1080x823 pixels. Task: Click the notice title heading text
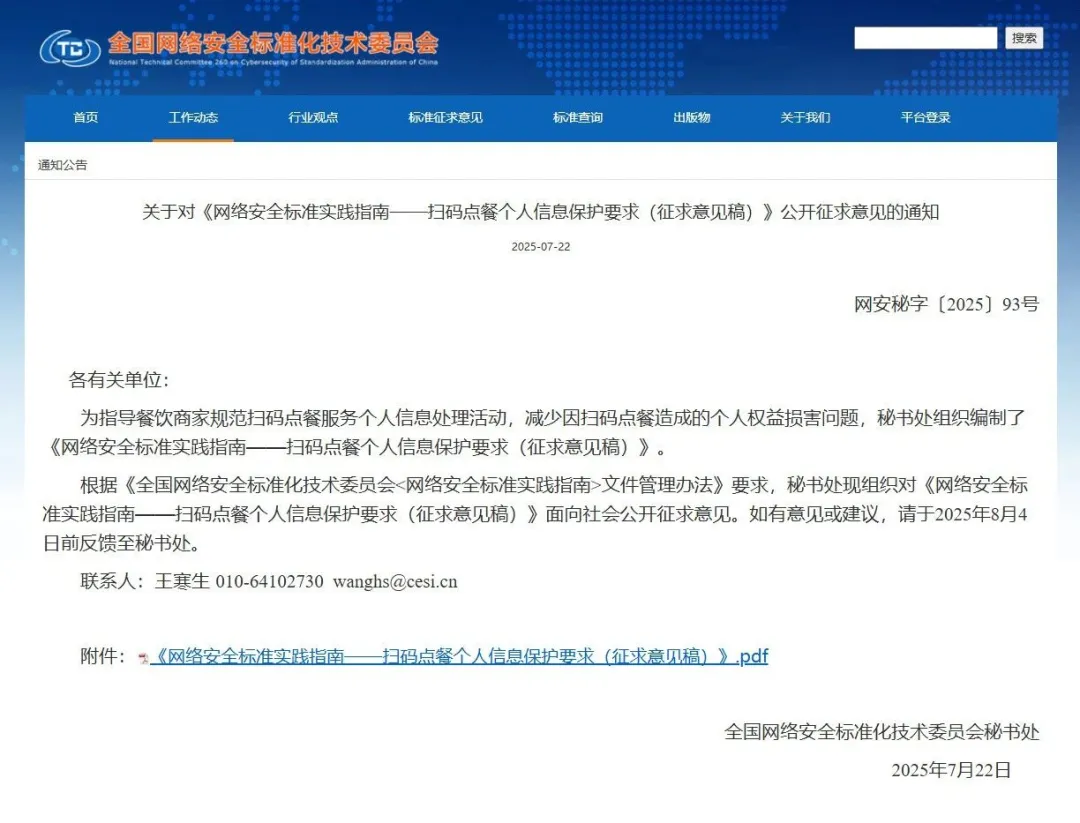click(x=540, y=212)
